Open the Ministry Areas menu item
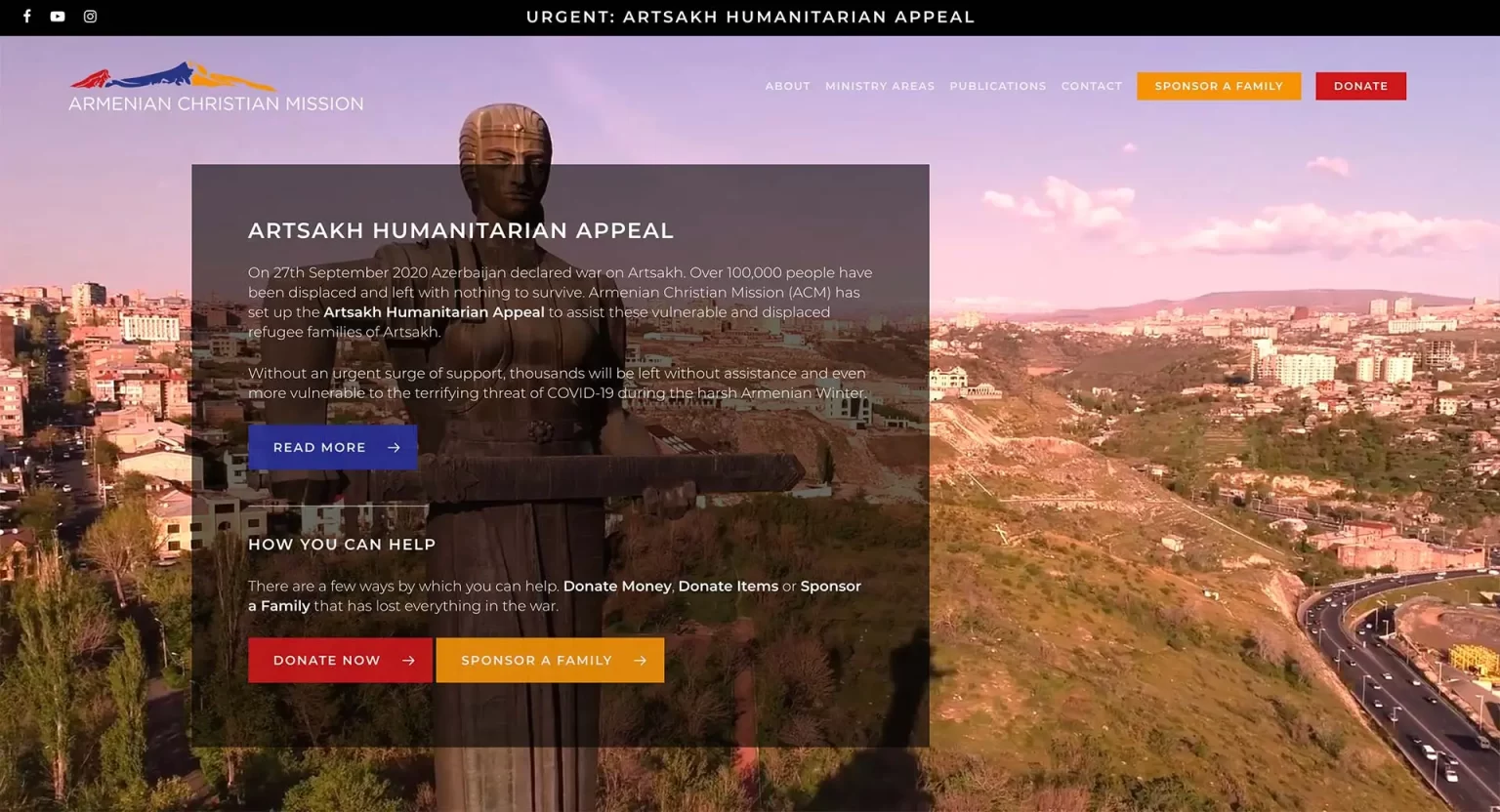This screenshot has height=812, width=1500. 880,86
